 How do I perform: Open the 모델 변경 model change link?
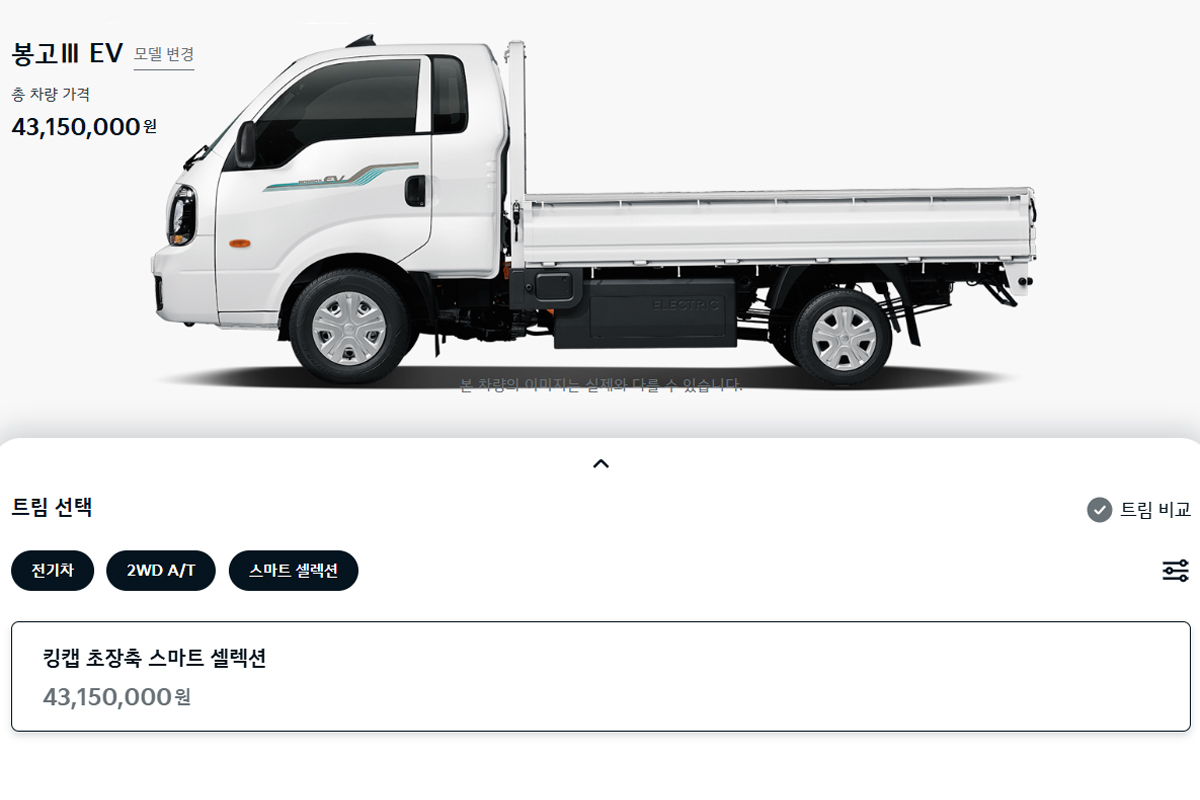(x=164, y=54)
